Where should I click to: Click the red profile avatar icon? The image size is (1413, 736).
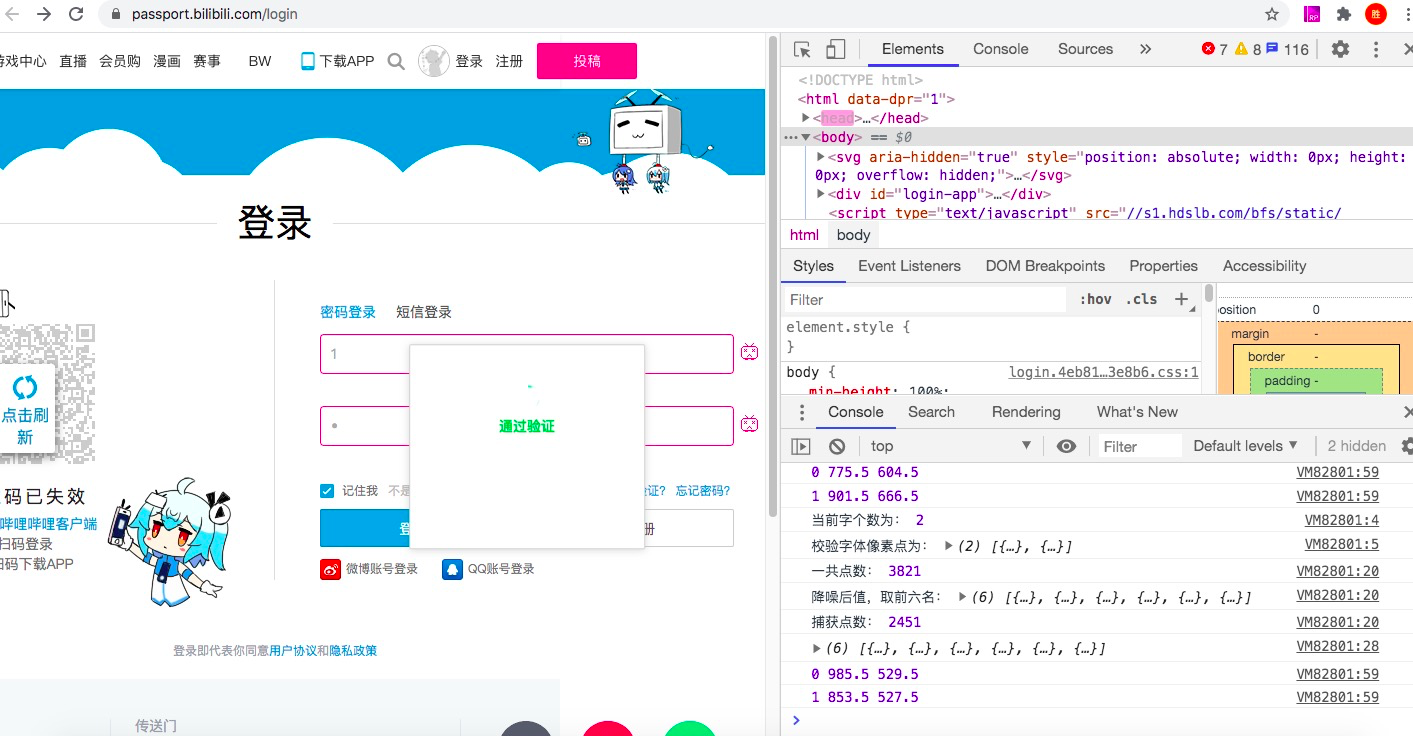point(1376,14)
